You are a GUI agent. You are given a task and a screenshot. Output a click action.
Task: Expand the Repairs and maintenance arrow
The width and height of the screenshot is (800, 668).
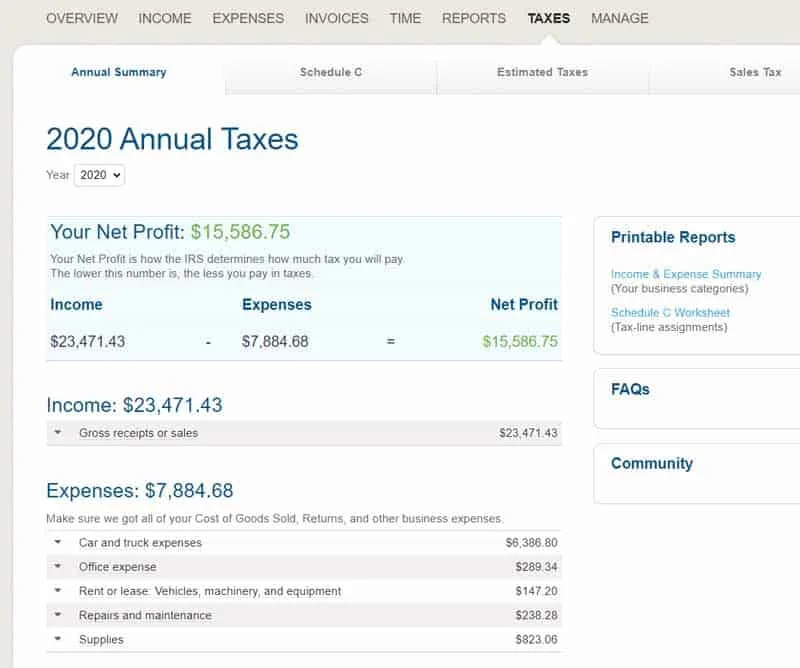point(58,615)
